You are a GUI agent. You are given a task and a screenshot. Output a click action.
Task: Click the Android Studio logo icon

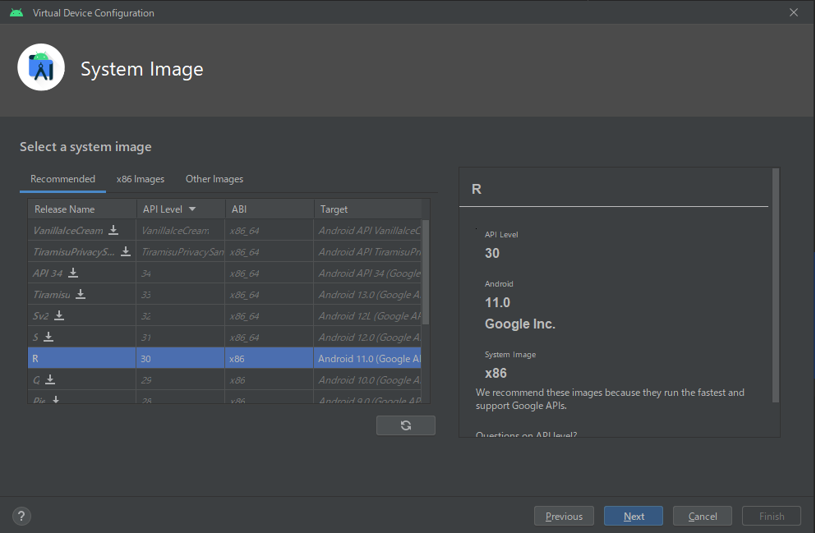pyautogui.click(x=41, y=67)
